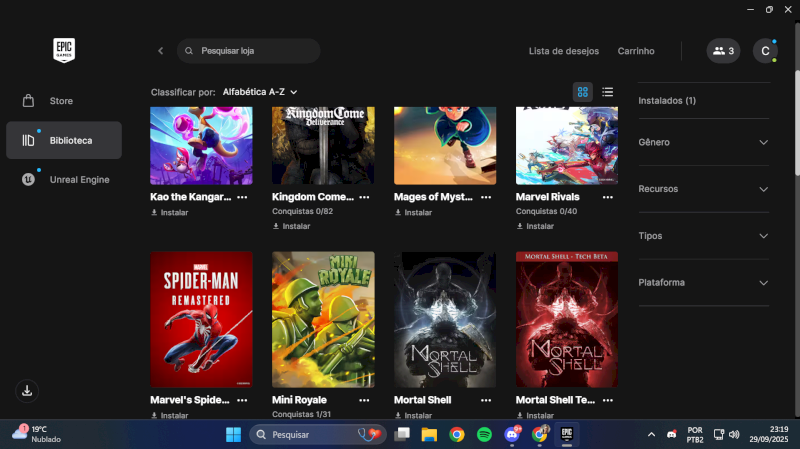Expand the Plataforma filter section

point(703,283)
